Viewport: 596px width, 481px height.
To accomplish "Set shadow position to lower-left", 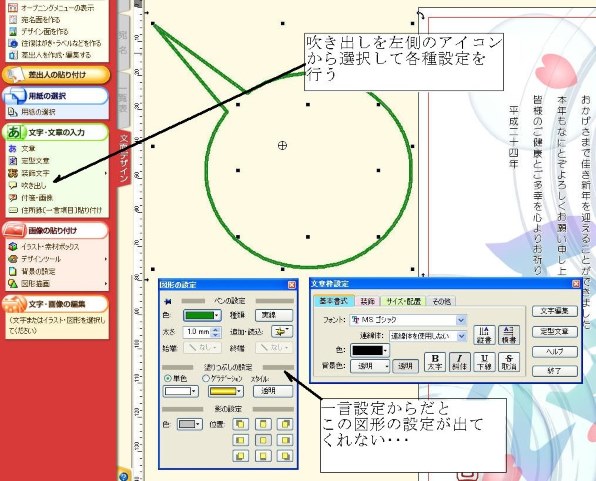I will tap(240, 456).
